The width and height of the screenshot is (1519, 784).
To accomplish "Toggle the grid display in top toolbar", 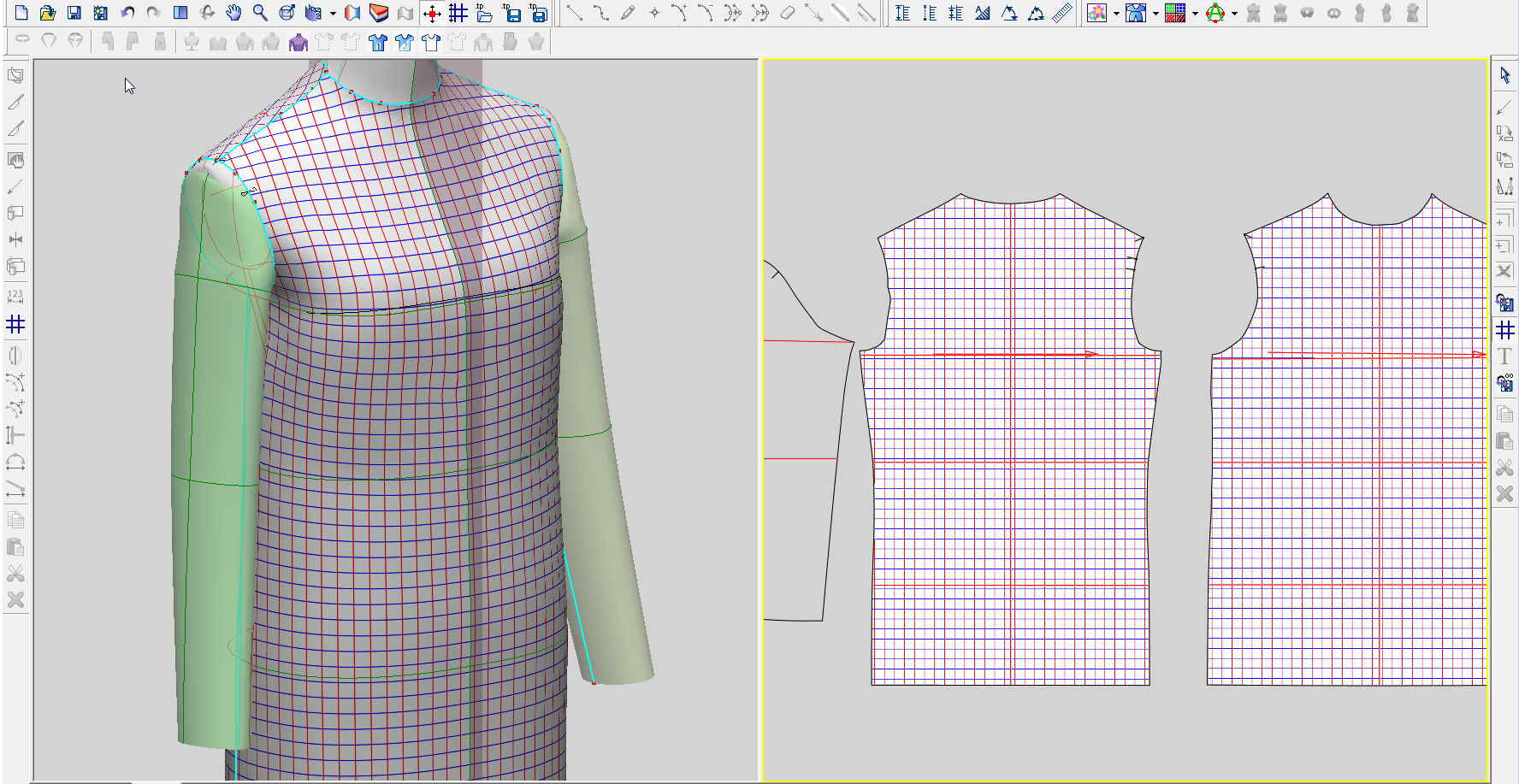I will 458,13.
